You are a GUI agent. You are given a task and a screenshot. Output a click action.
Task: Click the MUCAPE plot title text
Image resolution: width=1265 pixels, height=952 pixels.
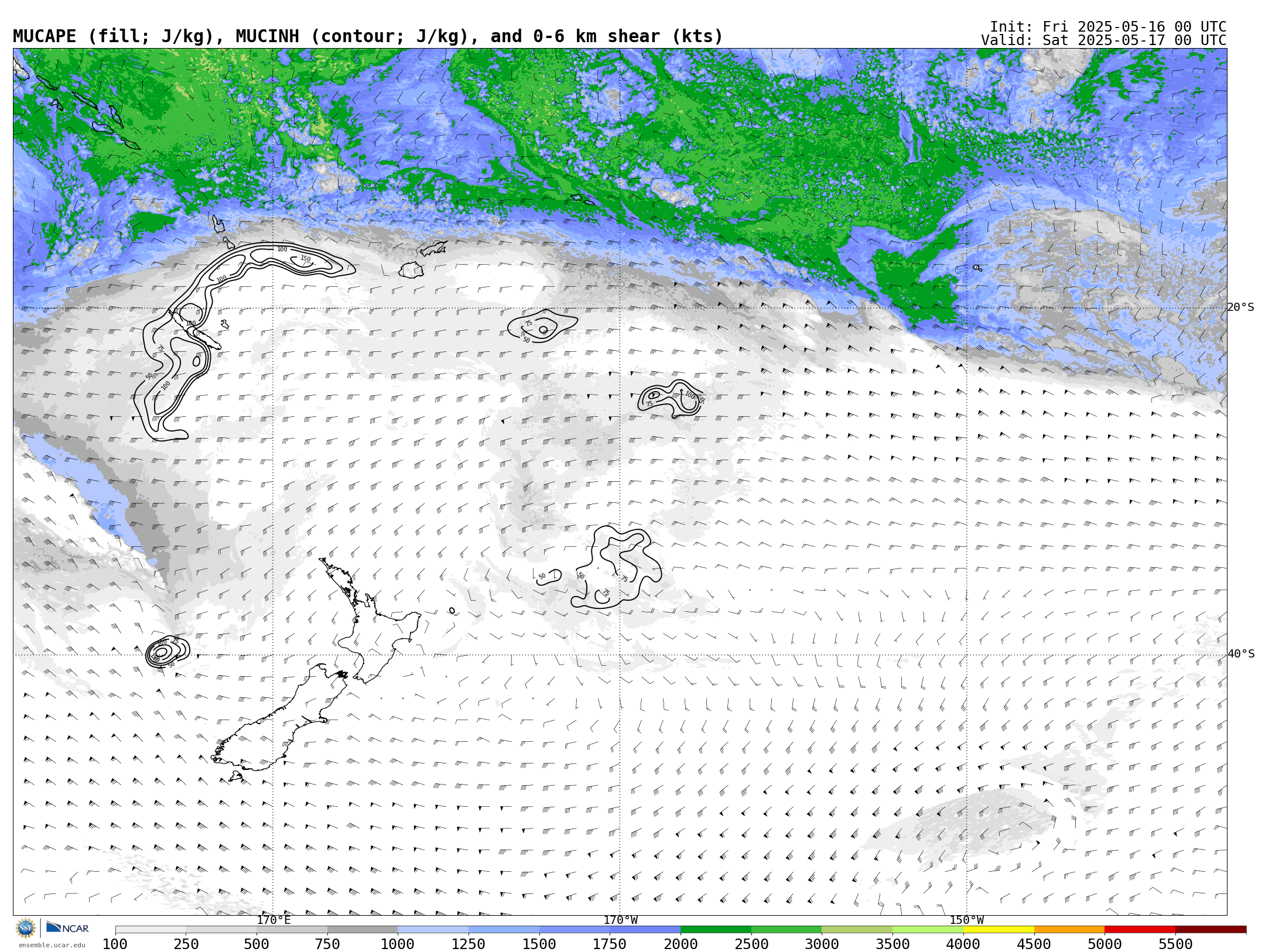[368, 36]
